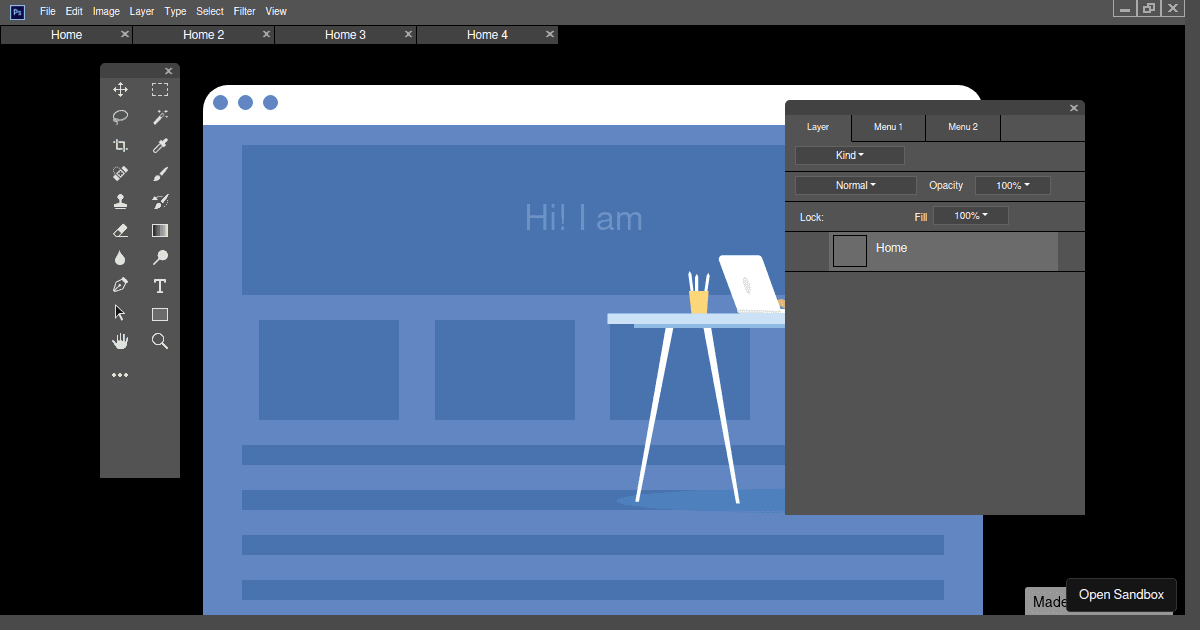Select the Home layer thumbnail
This screenshot has width=1200, height=630.
(849, 250)
